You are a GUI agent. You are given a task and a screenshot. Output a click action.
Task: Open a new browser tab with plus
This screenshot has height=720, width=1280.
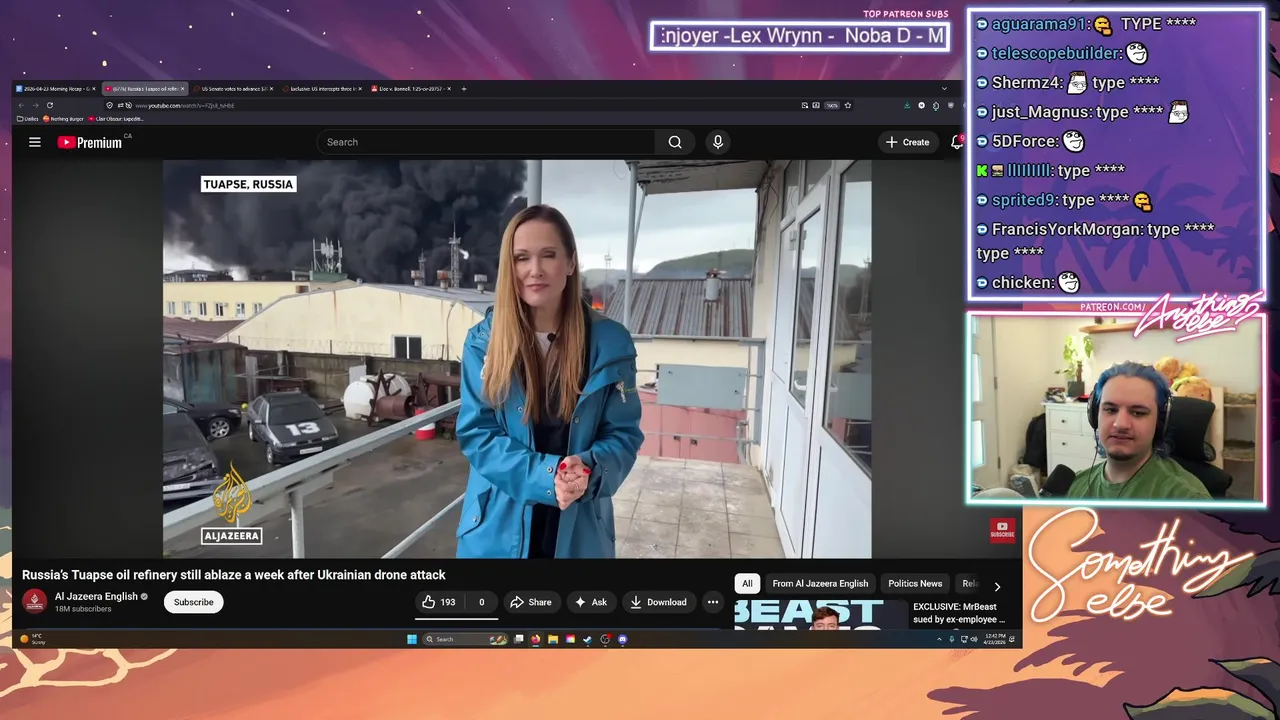[x=464, y=88]
